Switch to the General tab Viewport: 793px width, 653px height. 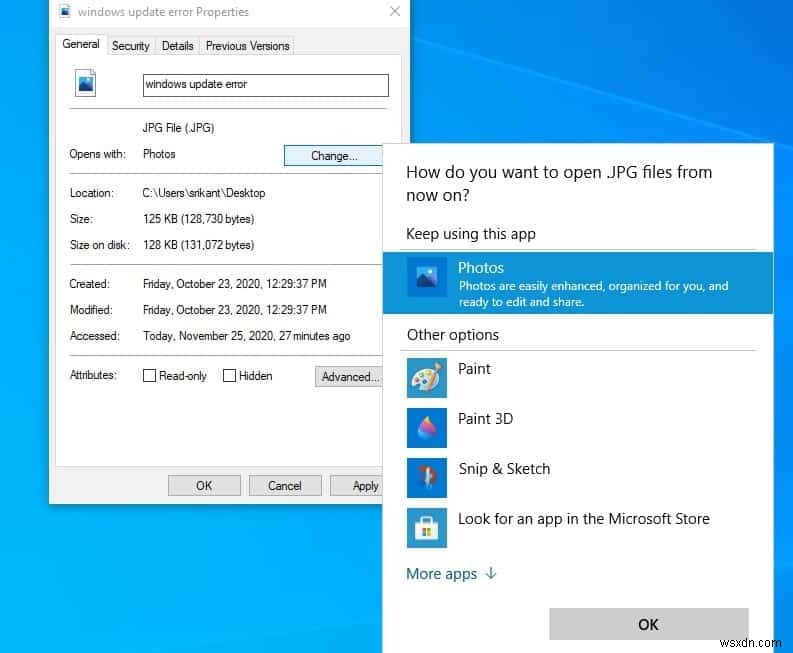click(81, 44)
